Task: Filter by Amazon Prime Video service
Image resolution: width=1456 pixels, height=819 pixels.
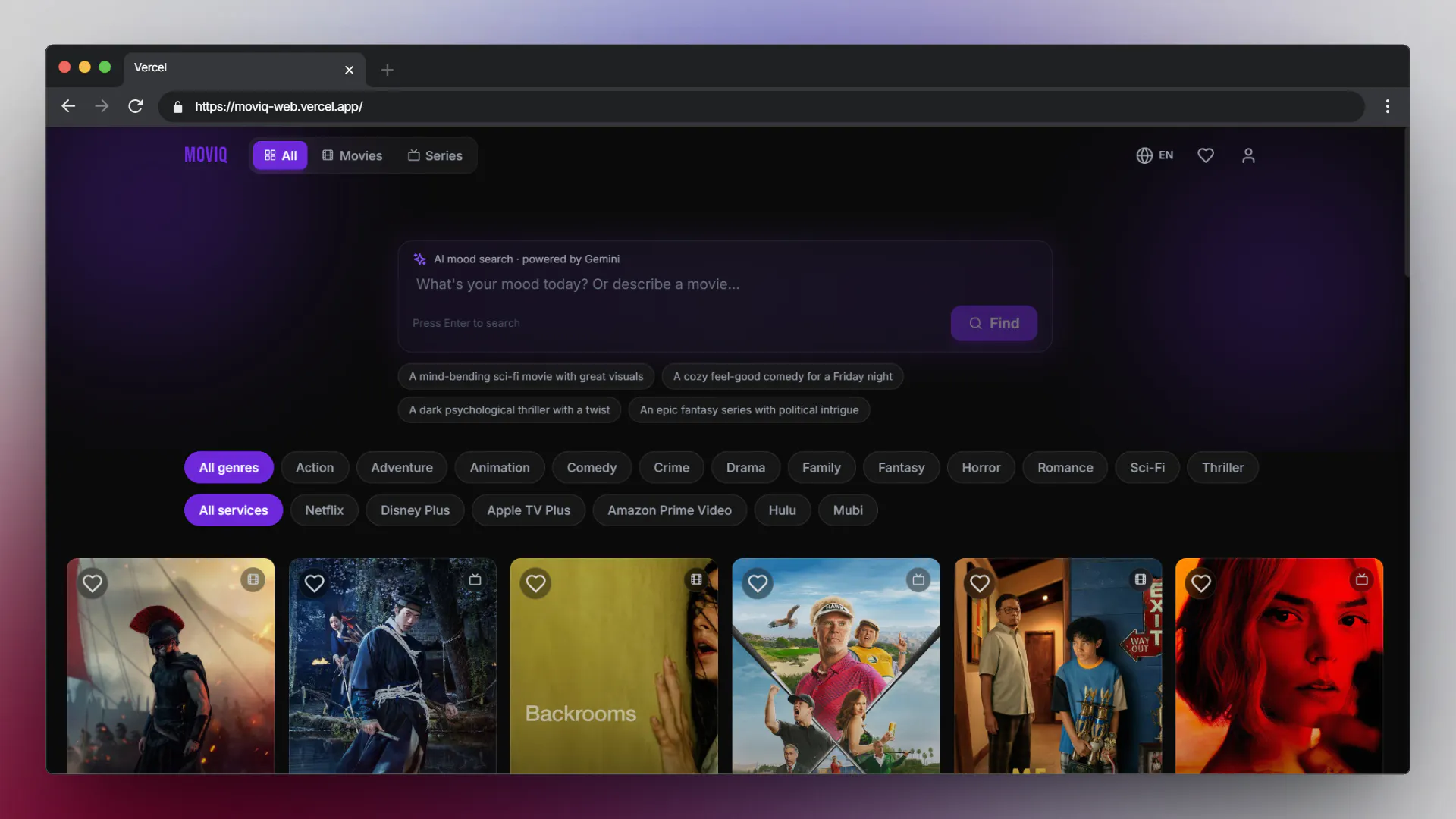Action: click(x=670, y=510)
